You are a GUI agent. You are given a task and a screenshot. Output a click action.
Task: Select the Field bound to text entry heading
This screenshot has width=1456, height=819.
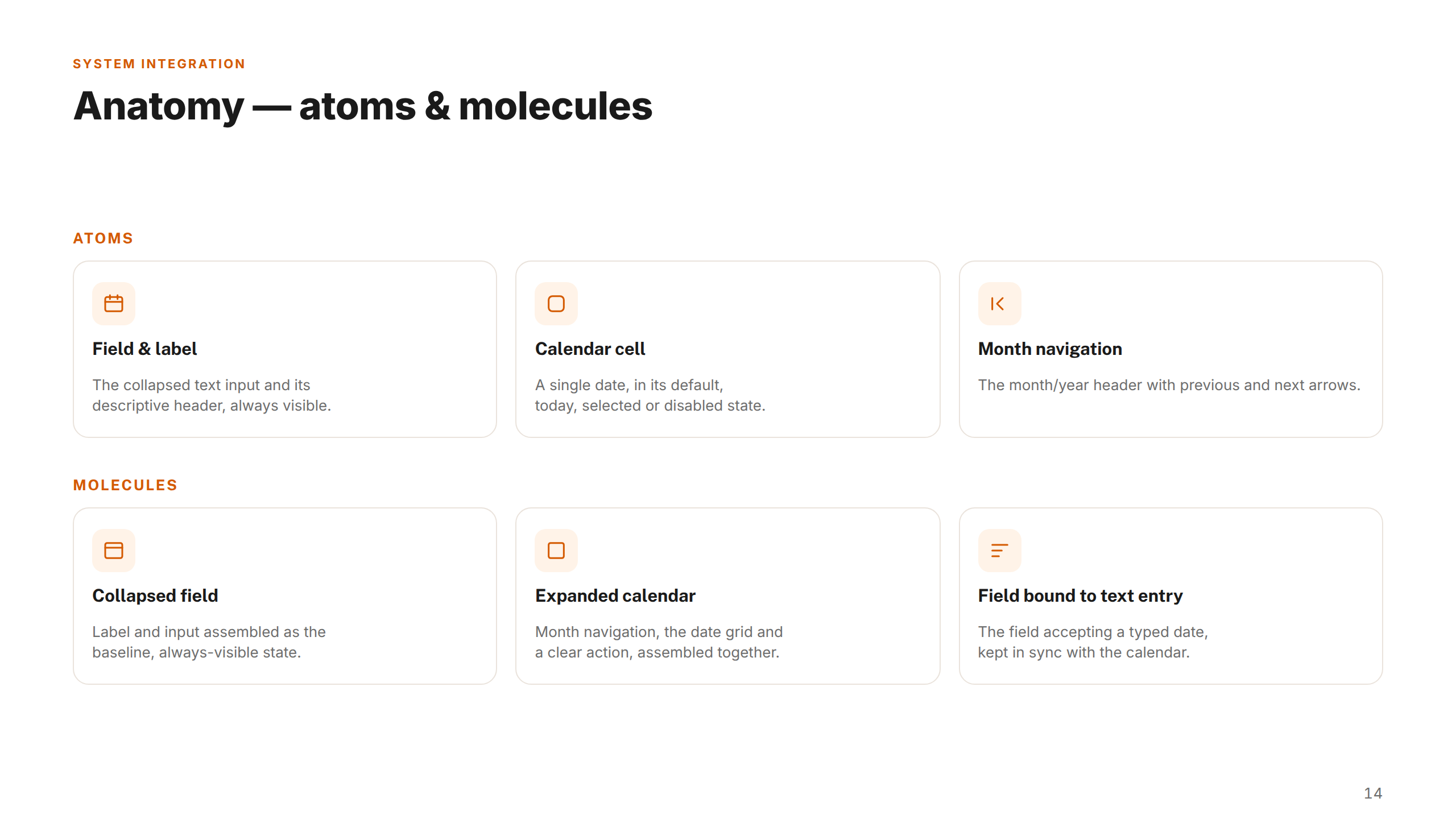(x=1080, y=595)
